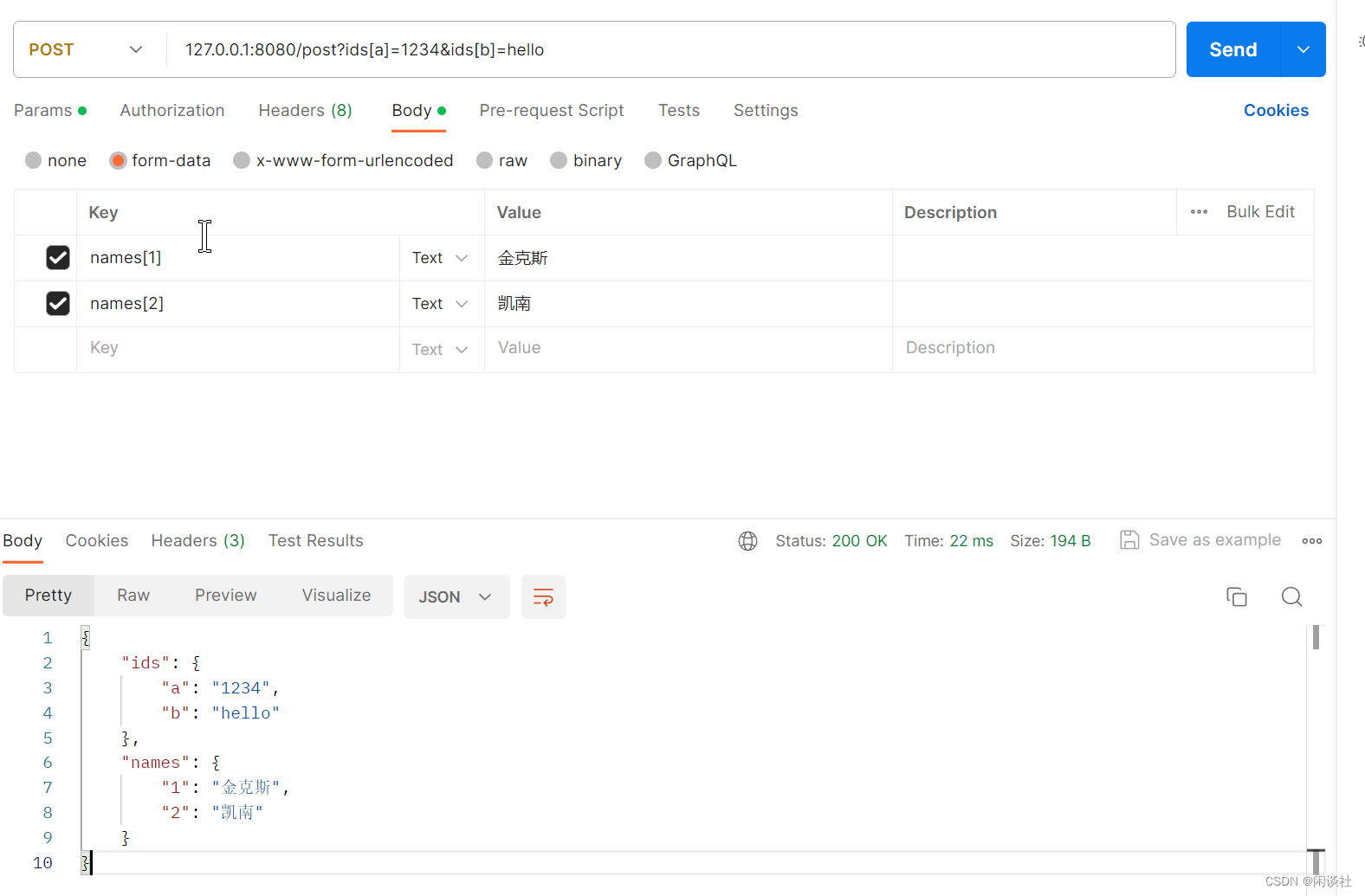Open the response Headers (3) tab
The height and width of the screenshot is (896, 1365).
198,541
